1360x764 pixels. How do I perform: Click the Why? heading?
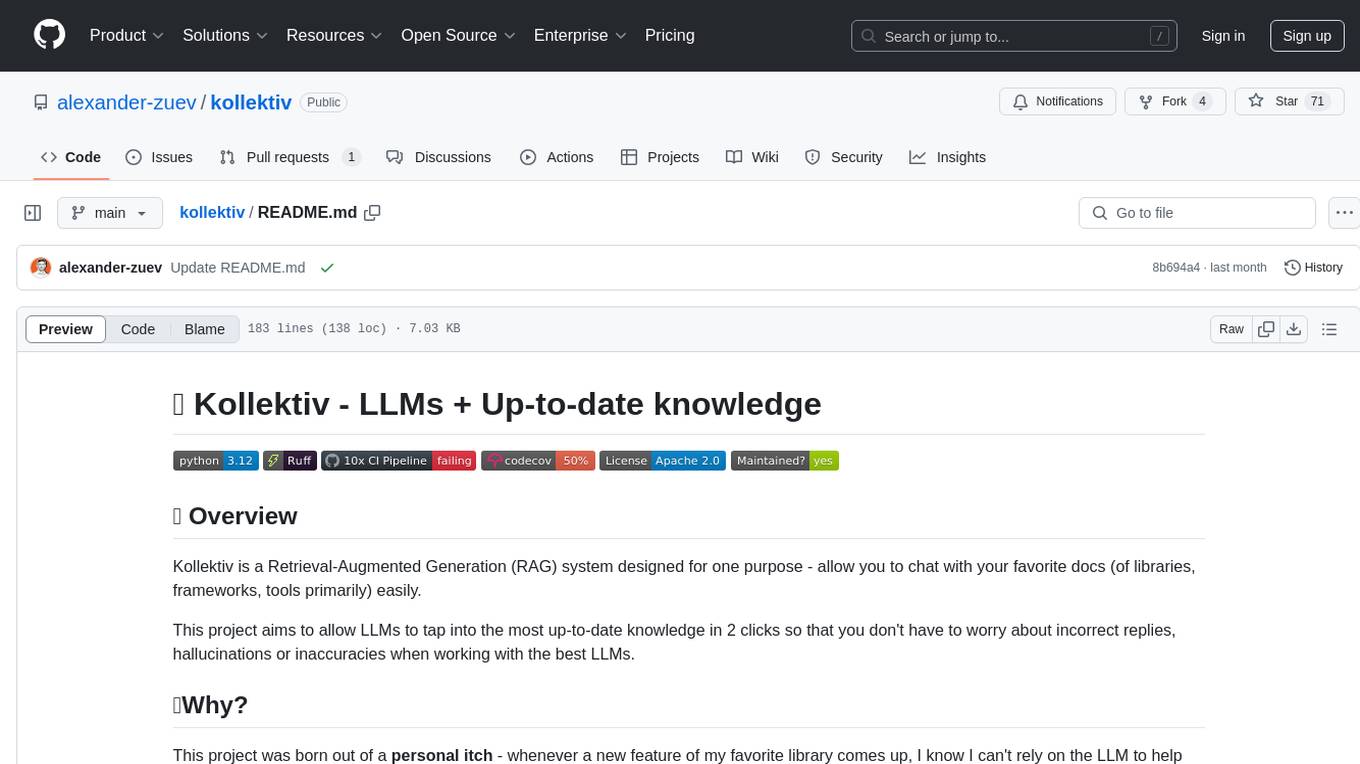(211, 705)
